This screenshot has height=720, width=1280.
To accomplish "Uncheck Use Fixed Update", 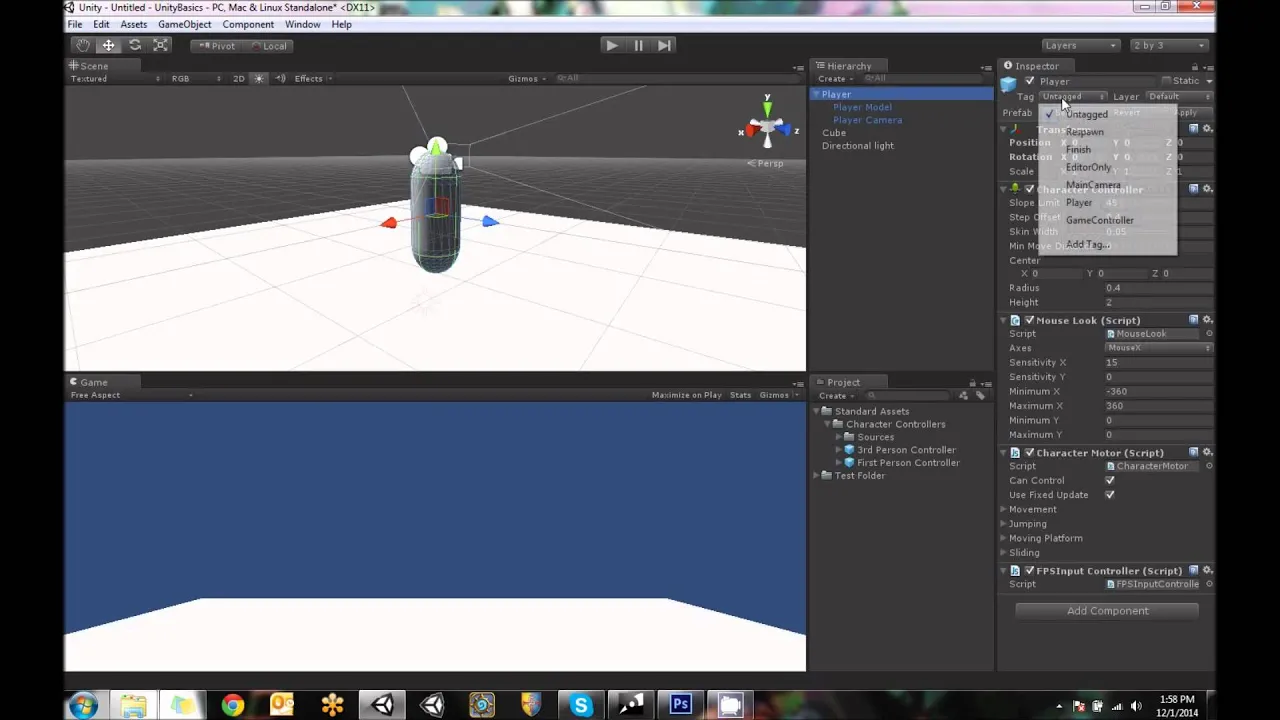I will [1109, 494].
